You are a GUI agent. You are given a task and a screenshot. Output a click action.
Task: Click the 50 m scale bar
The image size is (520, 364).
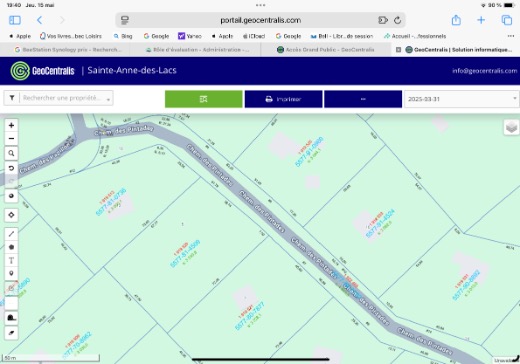pos(52,358)
